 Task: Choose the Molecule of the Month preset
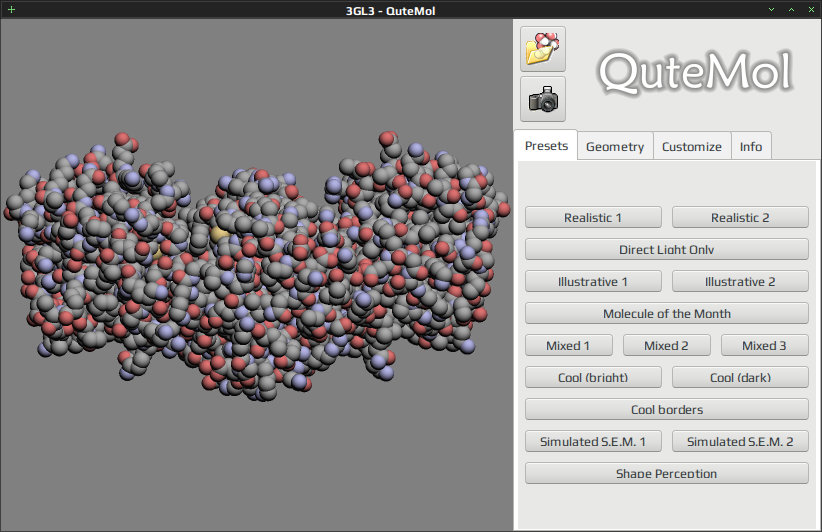[667, 313]
